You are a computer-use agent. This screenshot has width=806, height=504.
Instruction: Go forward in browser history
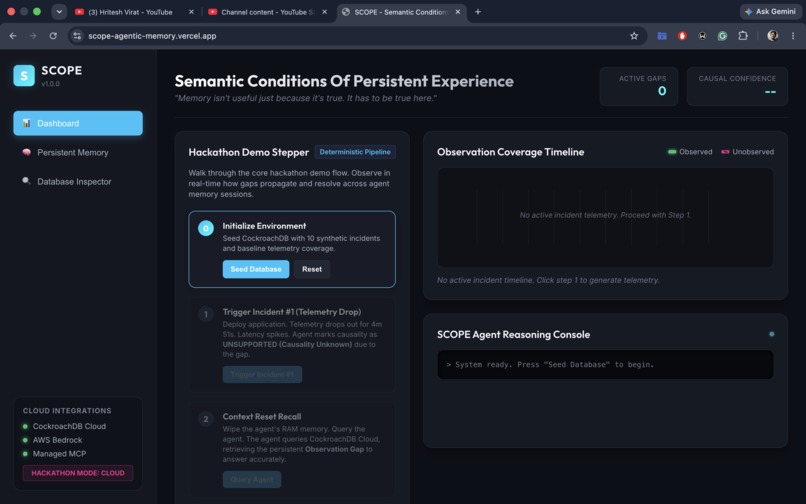click(33, 36)
